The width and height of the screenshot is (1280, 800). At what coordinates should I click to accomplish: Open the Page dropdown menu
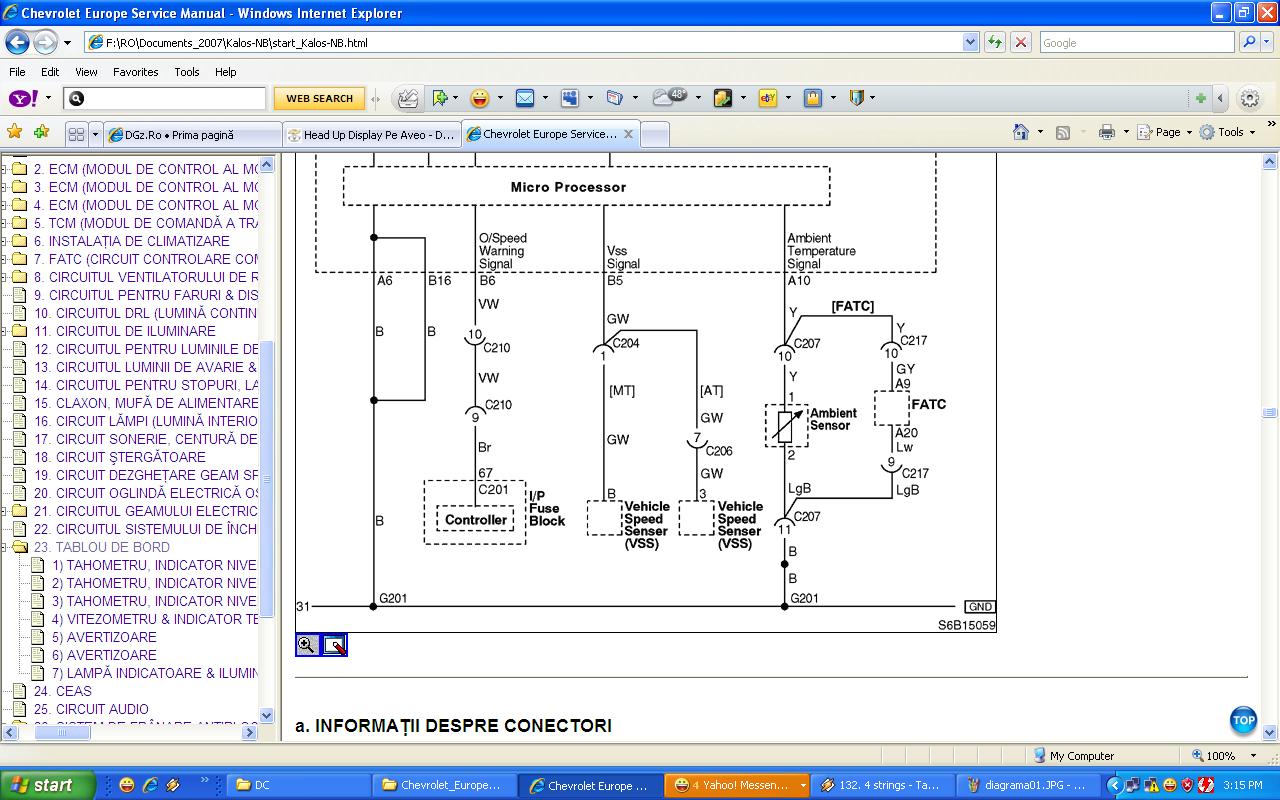[1166, 132]
